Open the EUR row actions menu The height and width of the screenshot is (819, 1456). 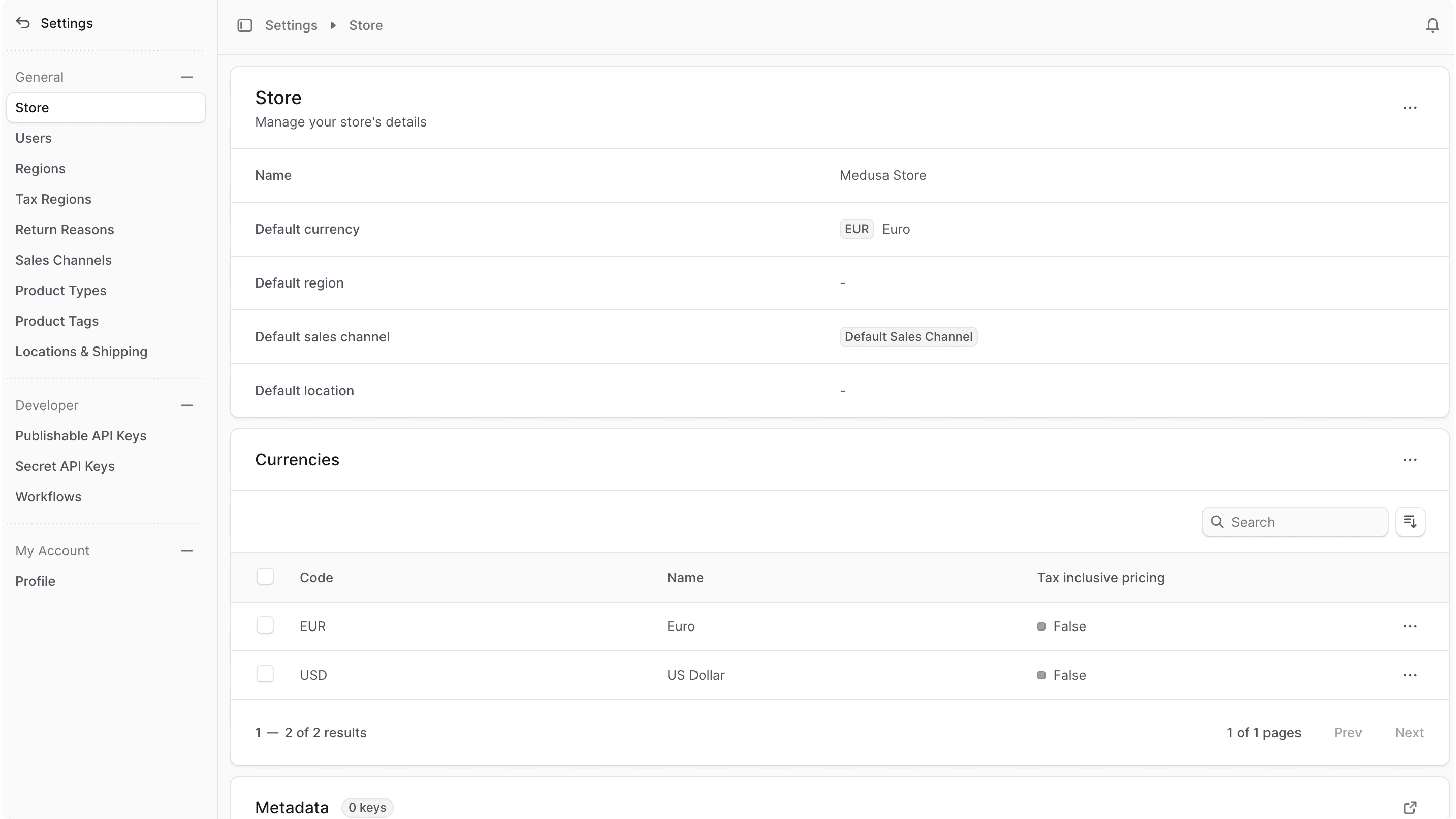coord(1410,626)
